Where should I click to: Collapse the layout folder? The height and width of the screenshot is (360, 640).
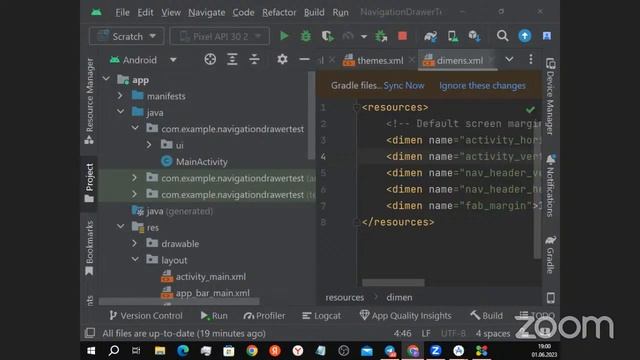tap(135, 259)
